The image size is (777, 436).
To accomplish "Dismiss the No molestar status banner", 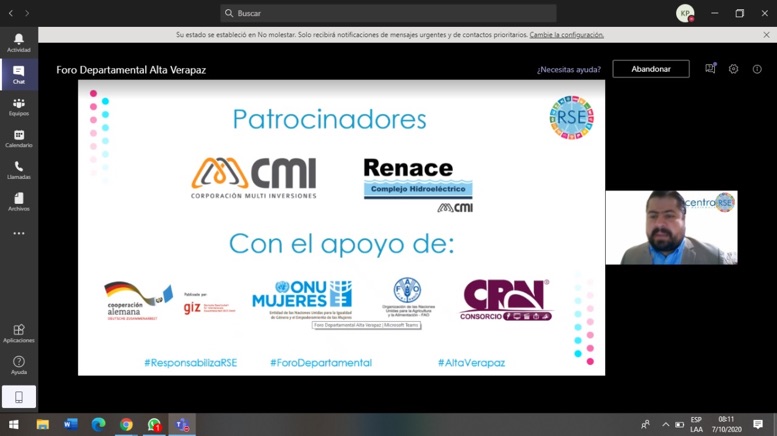I will point(766,35).
